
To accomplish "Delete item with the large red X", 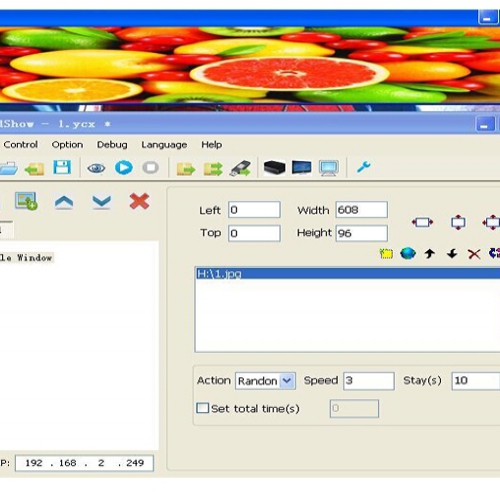I will tap(139, 201).
